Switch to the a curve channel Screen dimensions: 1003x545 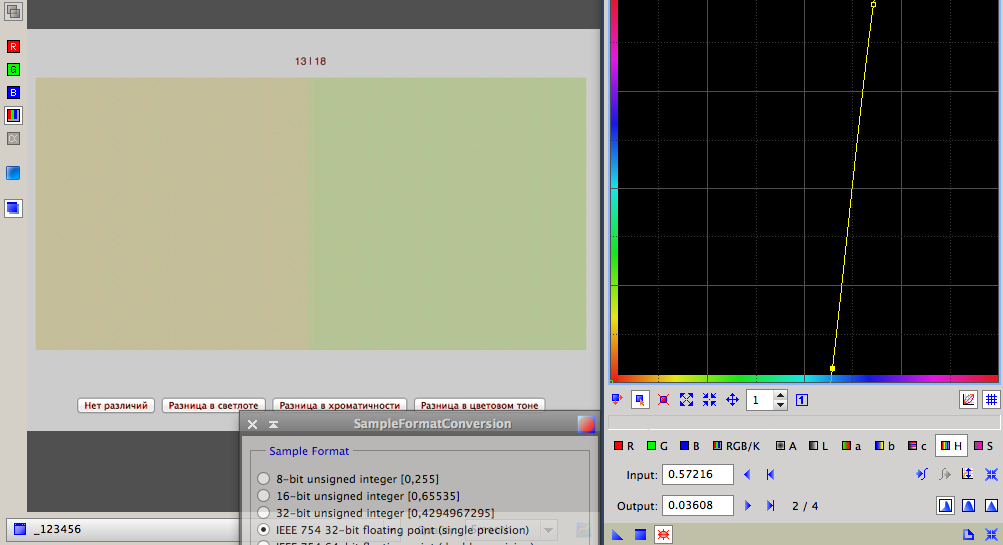pos(851,446)
